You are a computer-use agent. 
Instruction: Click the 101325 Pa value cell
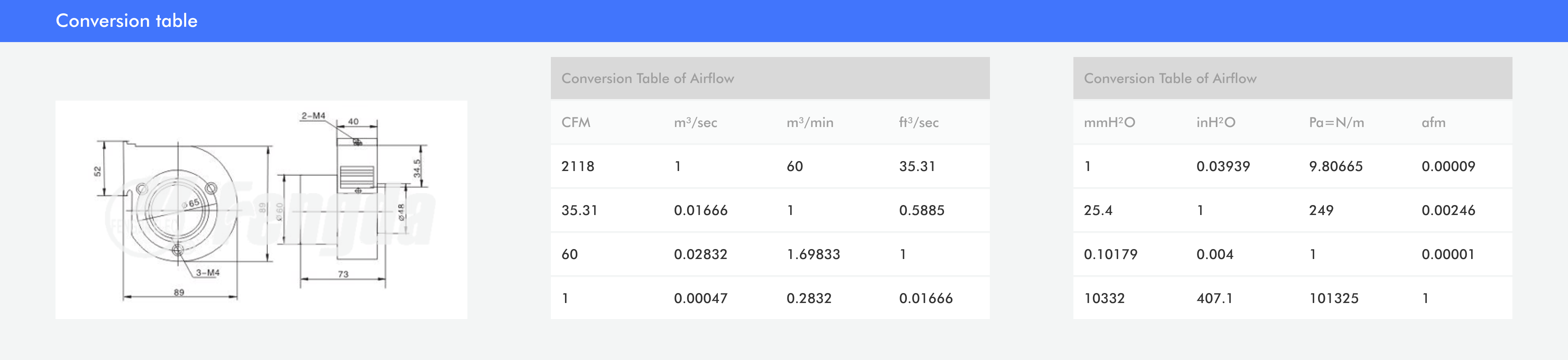(1334, 298)
